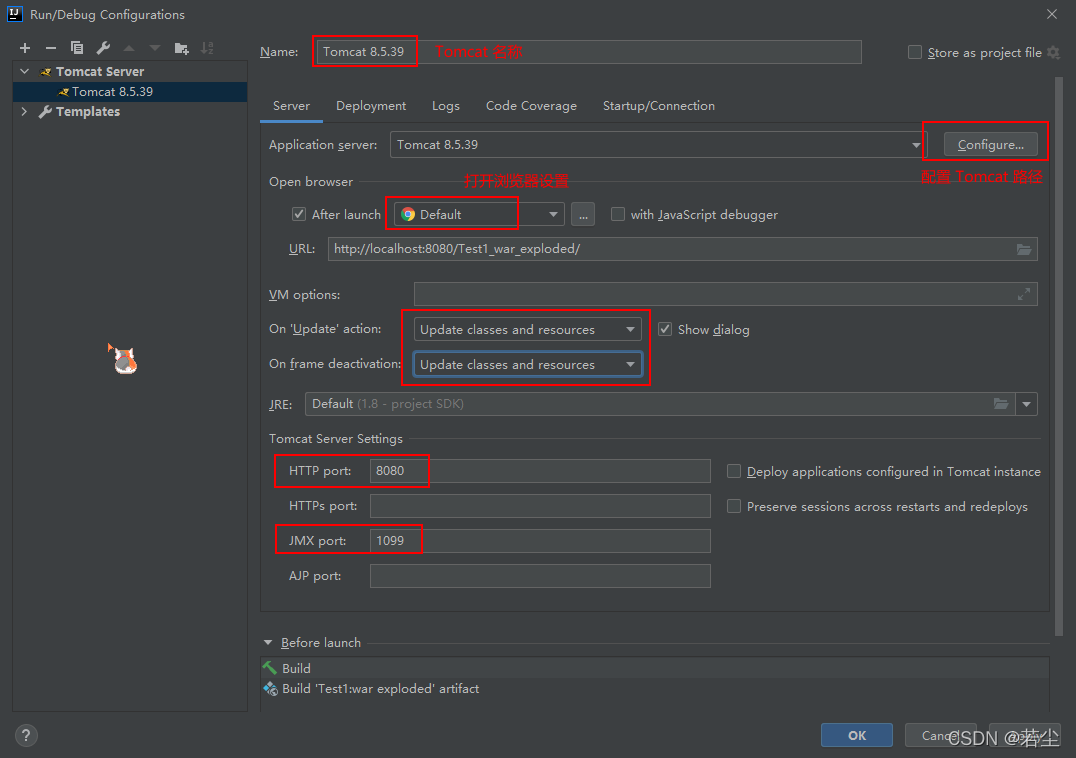
Task: Enable Deploy applications configured in Tomcat instance
Action: [734, 471]
